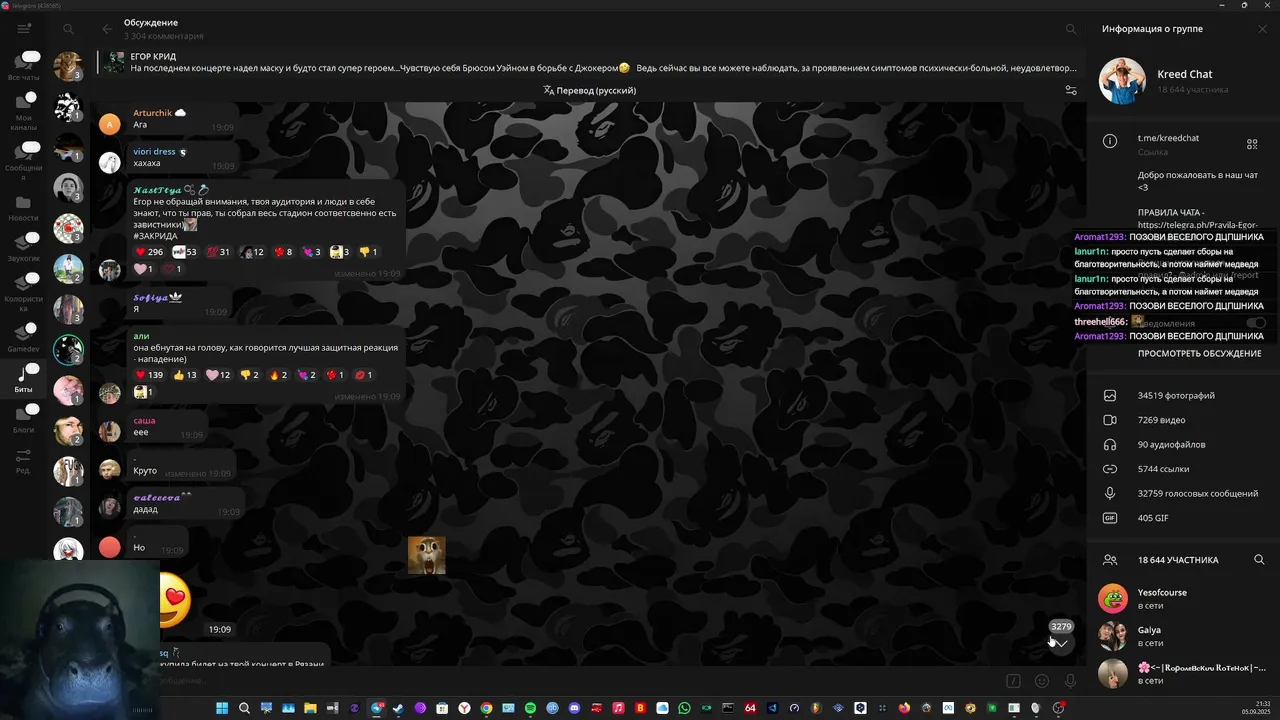Toggle pink heart 12 reaction on али message
Image resolution: width=1280 pixels, height=720 pixels.
218,375
